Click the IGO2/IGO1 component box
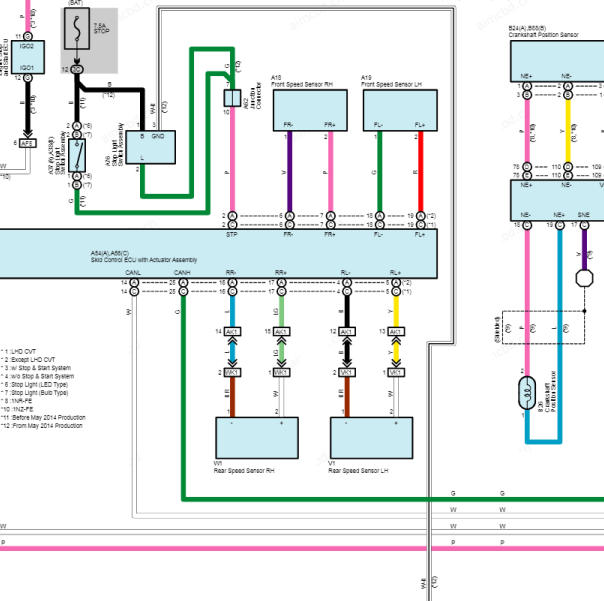 tap(28, 57)
